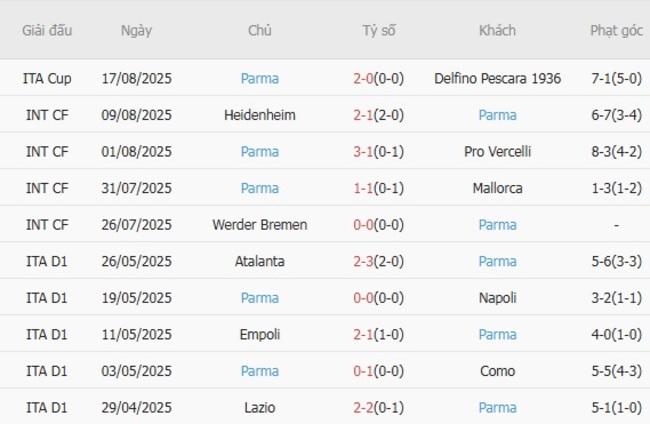The width and height of the screenshot is (650, 424).
Task: Click the Como away team name
Action: tap(497, 371)
